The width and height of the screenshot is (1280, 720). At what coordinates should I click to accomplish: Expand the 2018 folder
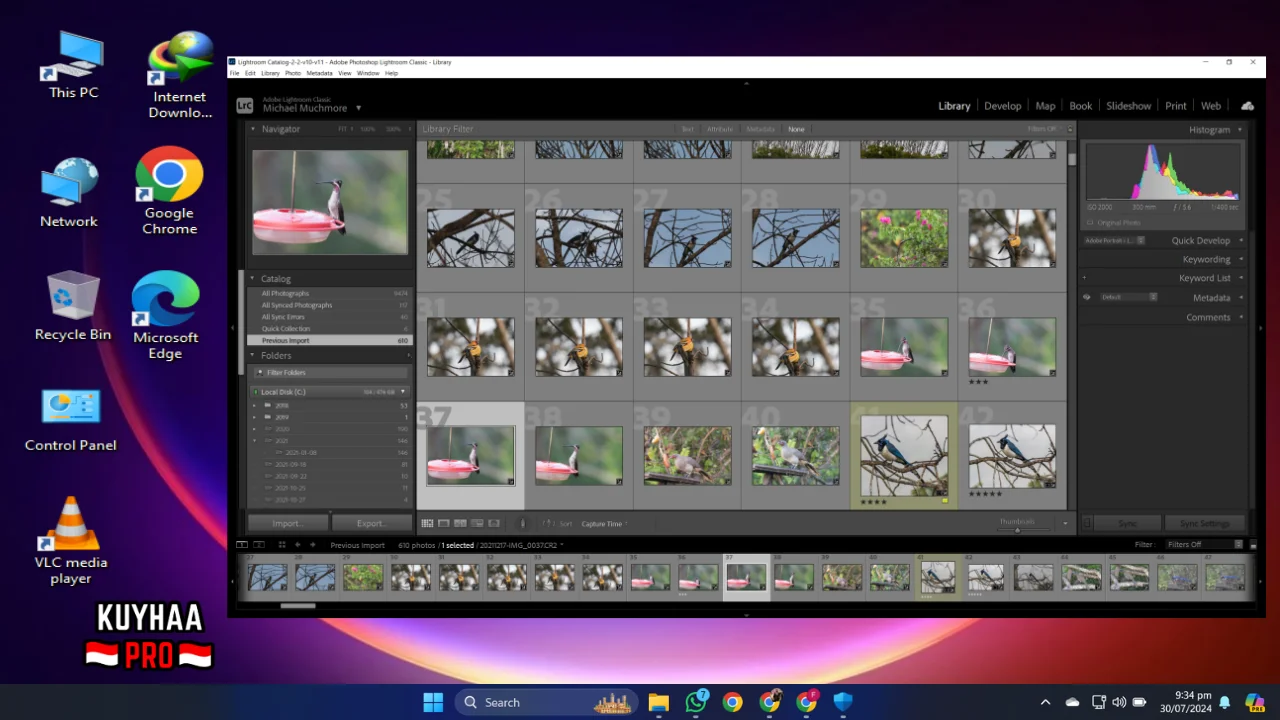click(x=254, y=405)
